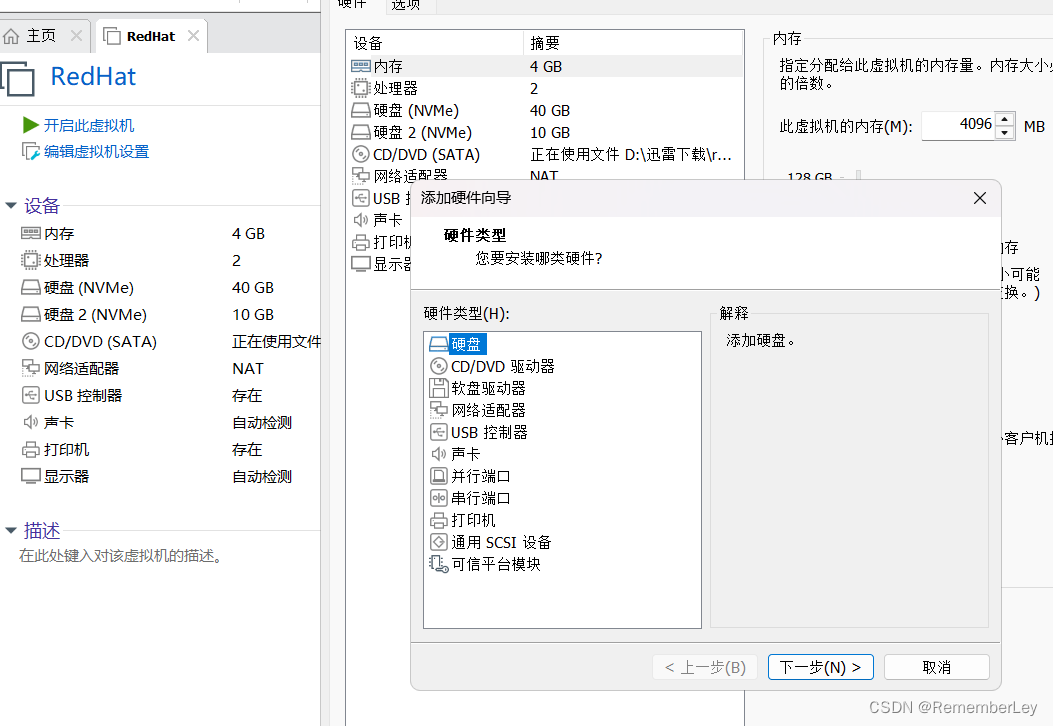Click 处理器 icon in settings device table
Image resolution: width=1053 pixels, height=726 pixels.
point(361,89)
